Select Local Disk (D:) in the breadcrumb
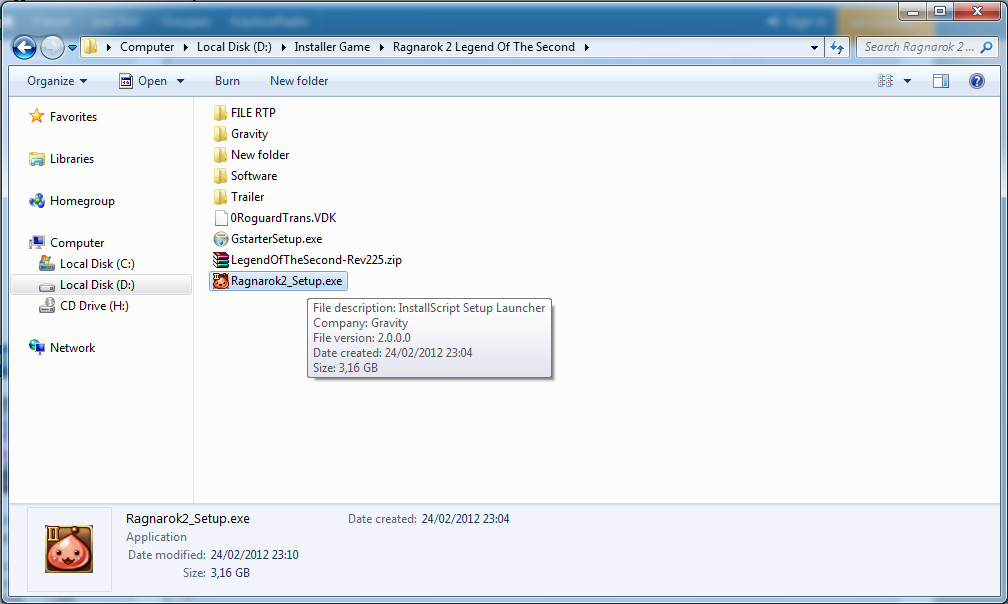Image resolution: width=1008 pixels, height=604 pixels. pos(234,47)
